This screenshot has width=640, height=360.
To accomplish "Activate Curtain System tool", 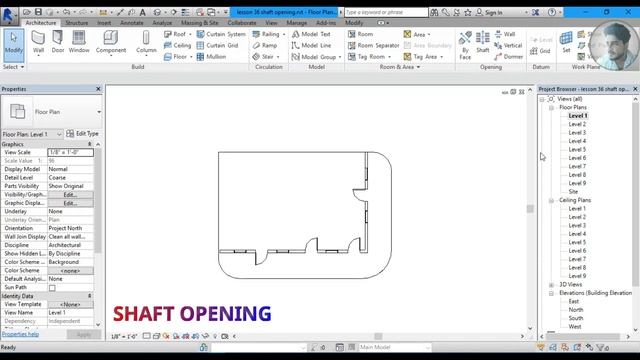I will pos(221,34).
